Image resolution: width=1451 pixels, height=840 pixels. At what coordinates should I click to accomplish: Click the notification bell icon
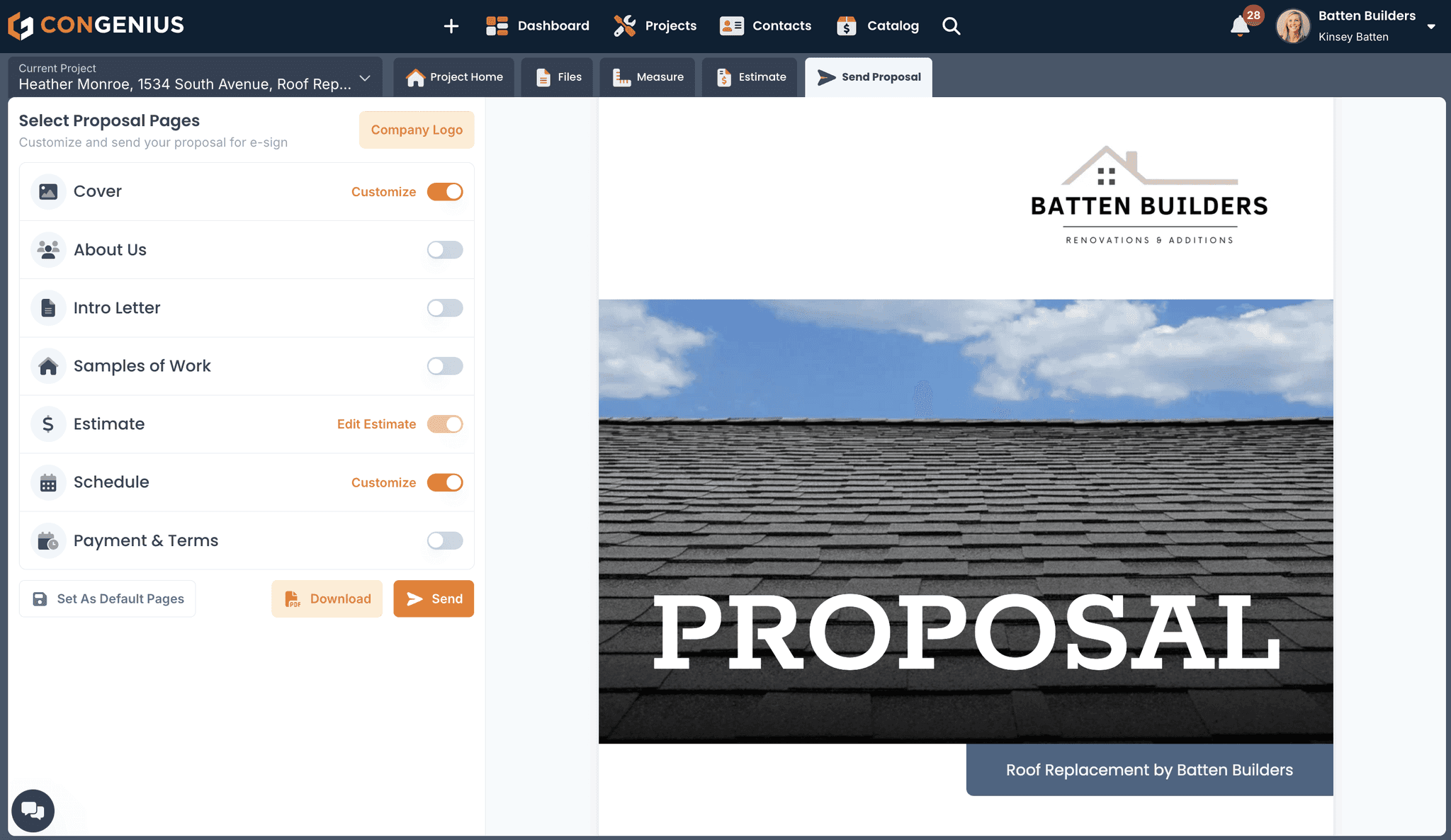click(1240, 25)
